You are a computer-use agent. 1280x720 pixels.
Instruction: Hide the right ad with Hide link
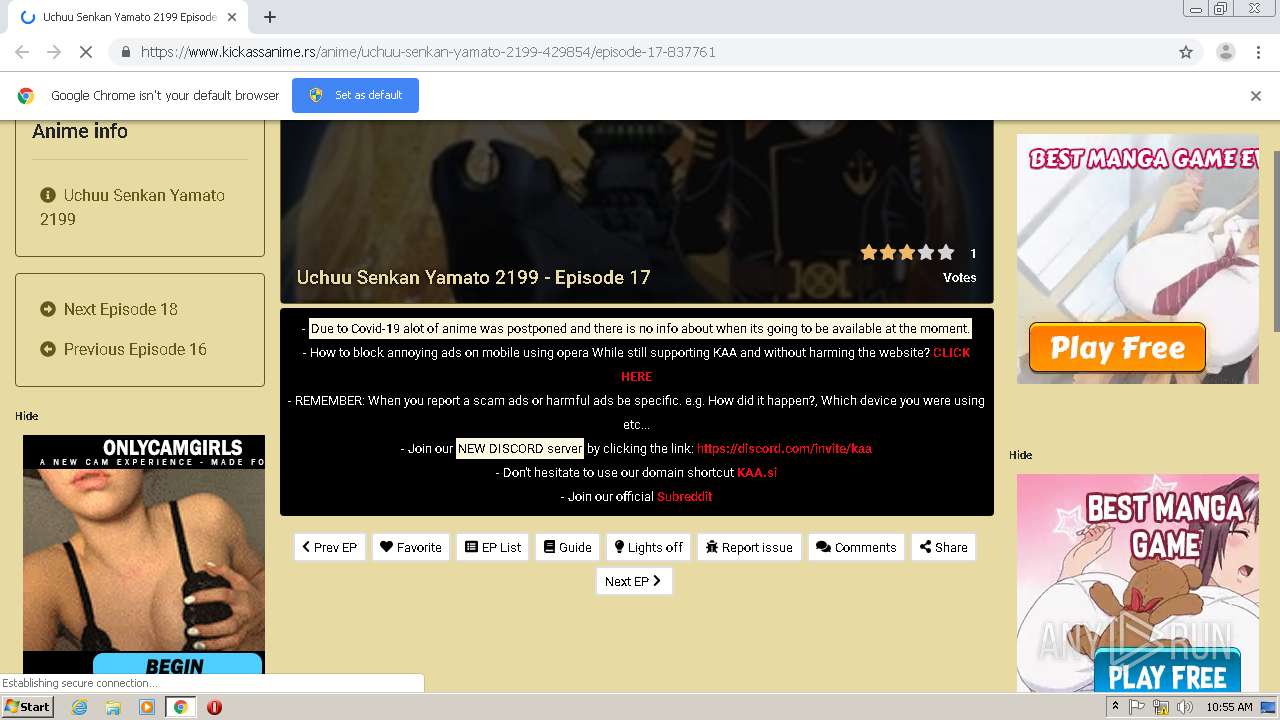tap(1020, 455)
